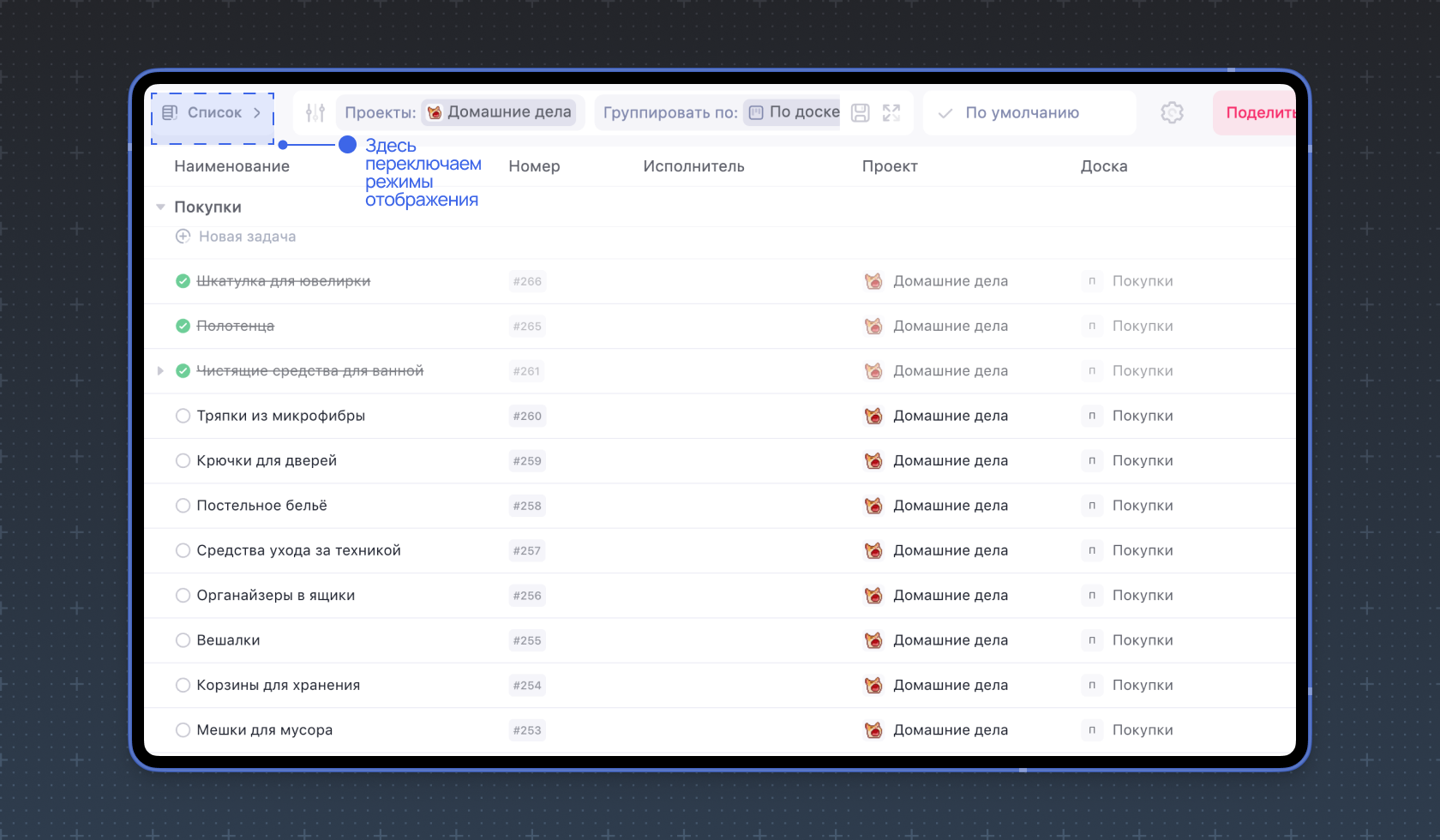Open the Список view mode switcher
Screen dimensions: 1440x840
click(x=213, y=113)
